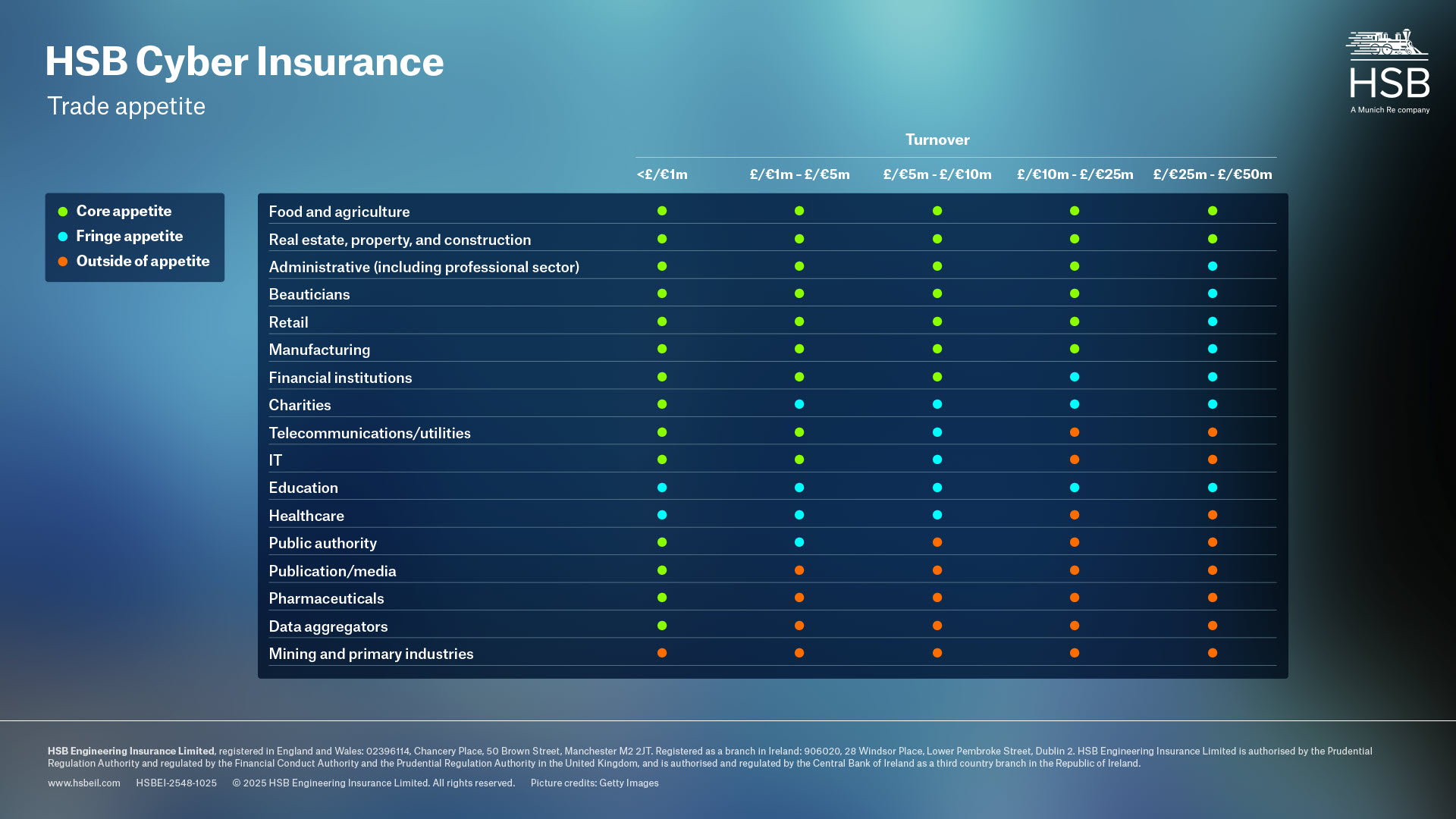Viewport: 1456px width, 819px height.
Task: Select the <£/€1m turnover column header
Action: [662, 174]
